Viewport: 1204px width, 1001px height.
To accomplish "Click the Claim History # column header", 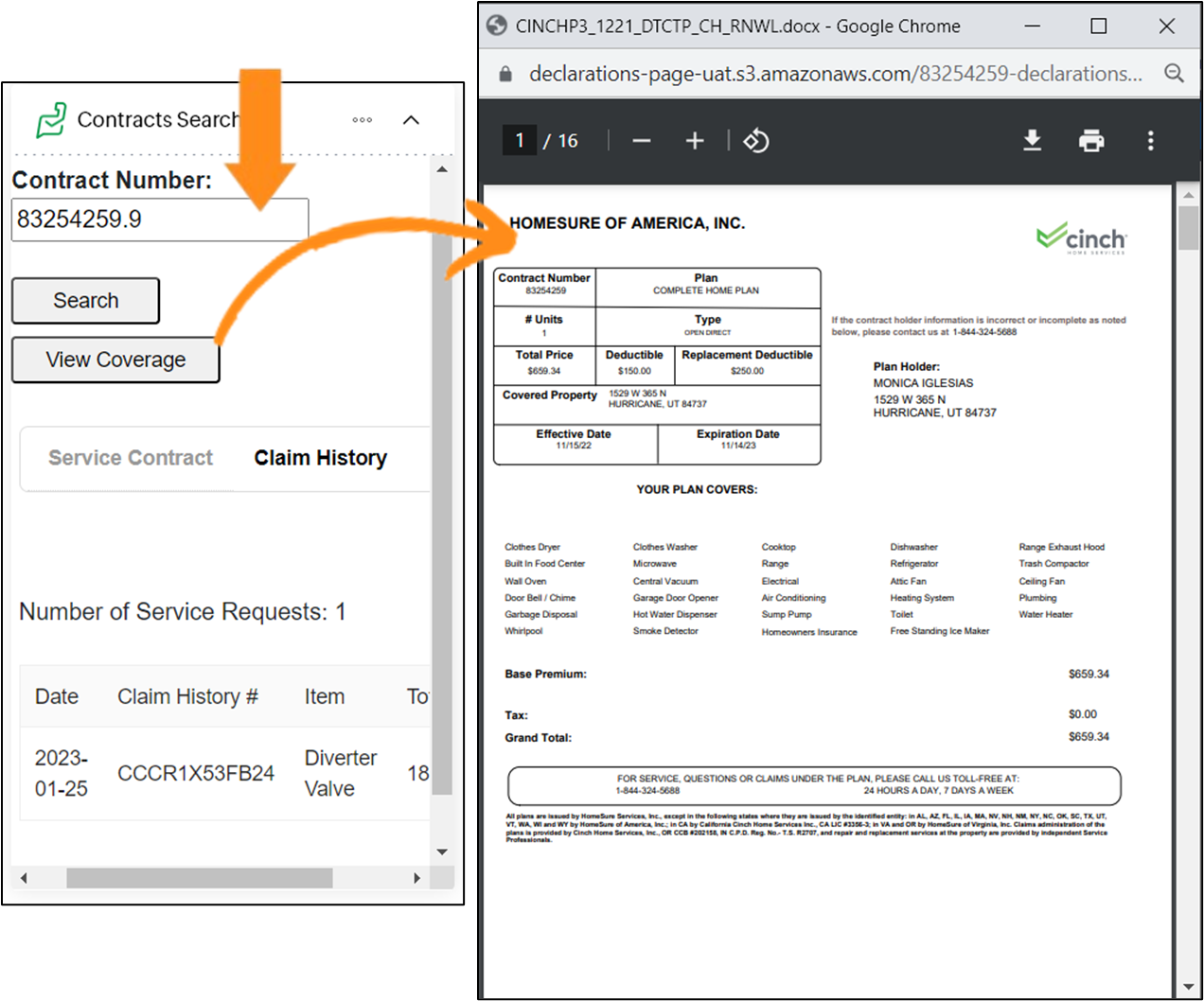I will tap(187, 696).
